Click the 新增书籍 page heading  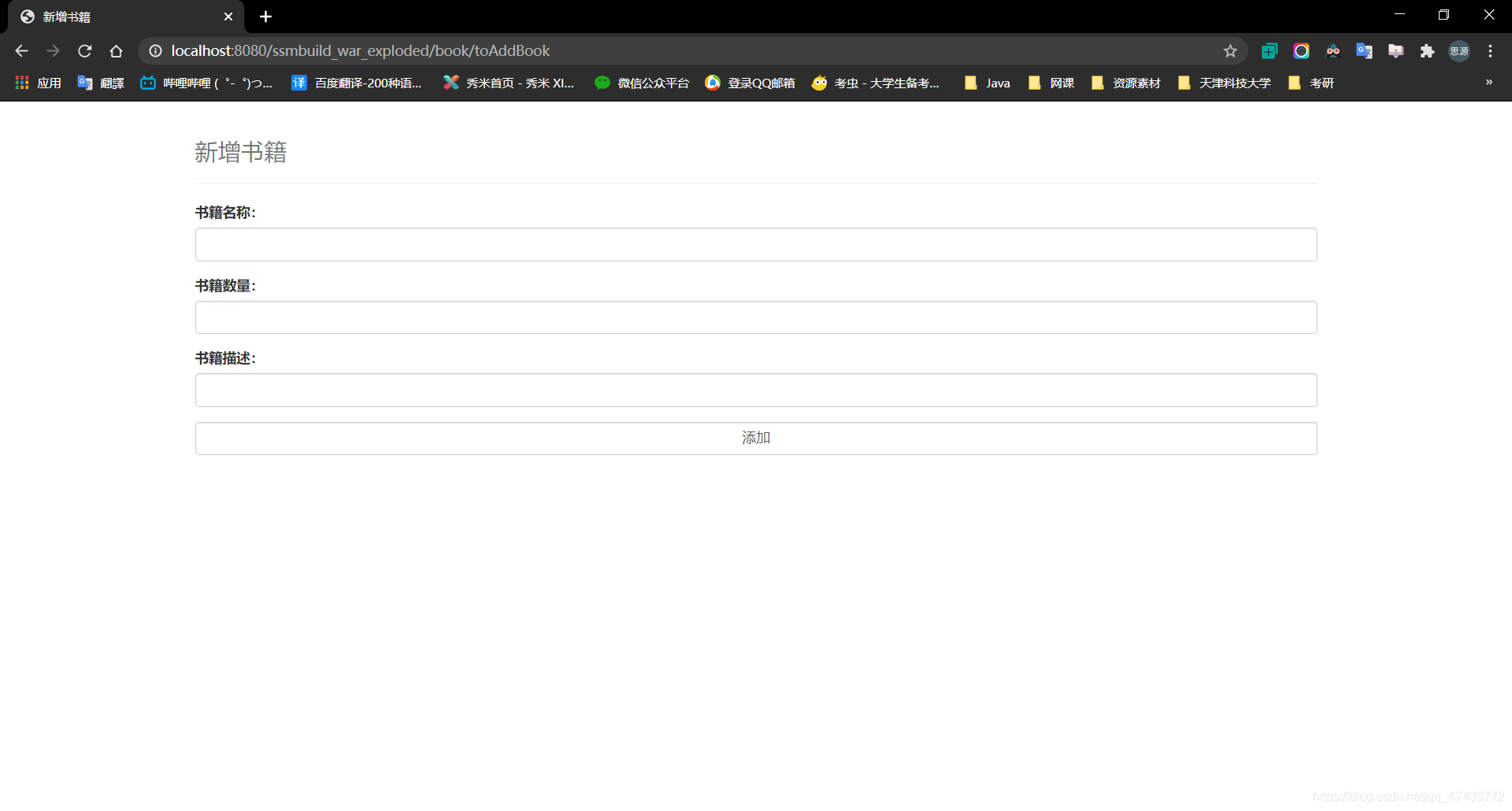point(241,152)
